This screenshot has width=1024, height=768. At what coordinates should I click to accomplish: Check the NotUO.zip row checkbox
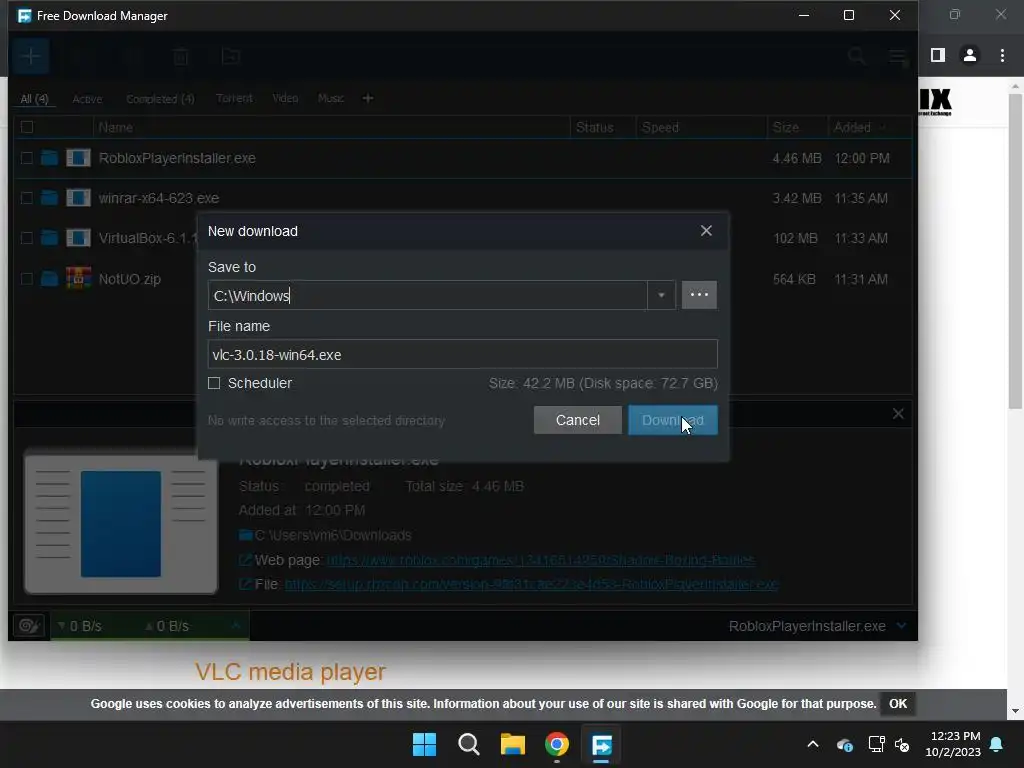point(27,279)
